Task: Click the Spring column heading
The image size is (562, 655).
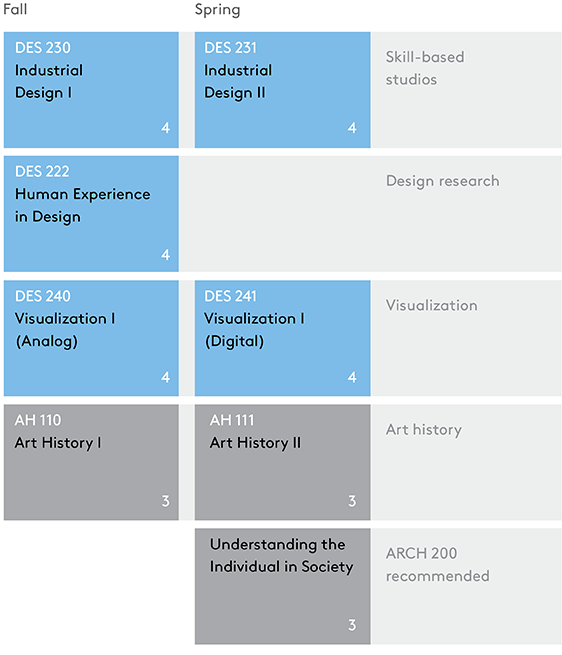Action: click(218, 10)
